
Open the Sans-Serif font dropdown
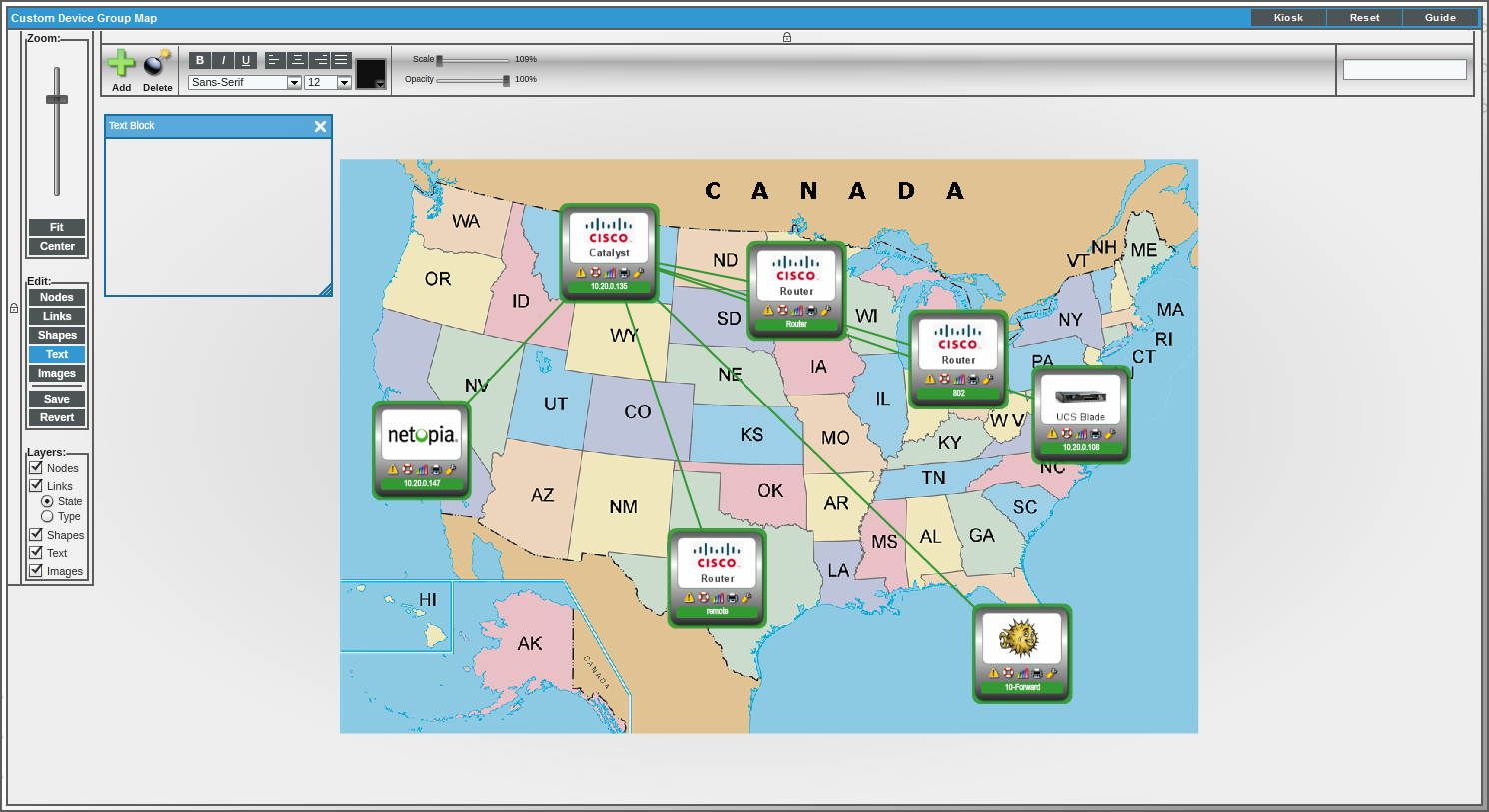pyautogui.click(x=294, y=82)
